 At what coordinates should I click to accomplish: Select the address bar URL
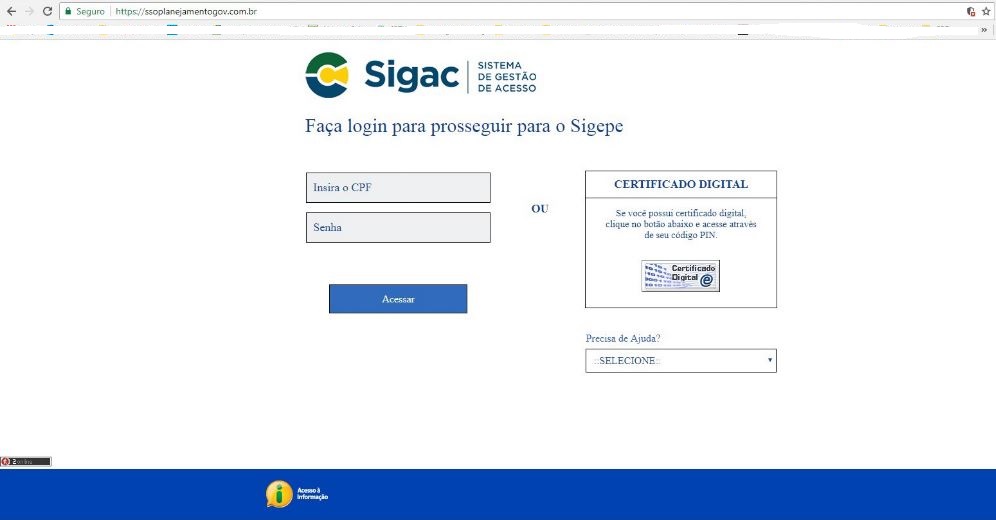(186, 11)
